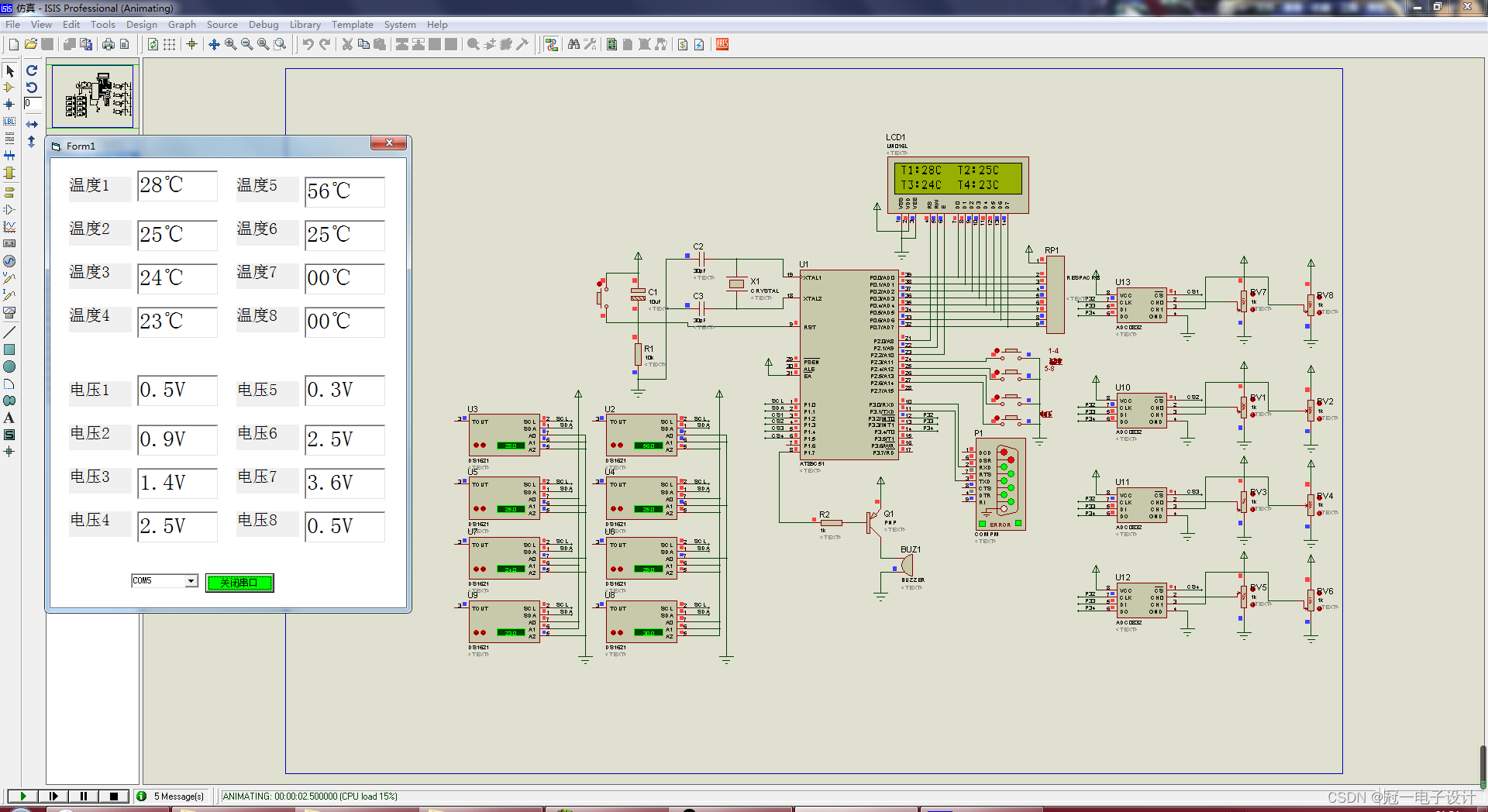The width and height of the screenshot is (1488, 812).
Task: Close the Form1 window
Action: [389, 143]
